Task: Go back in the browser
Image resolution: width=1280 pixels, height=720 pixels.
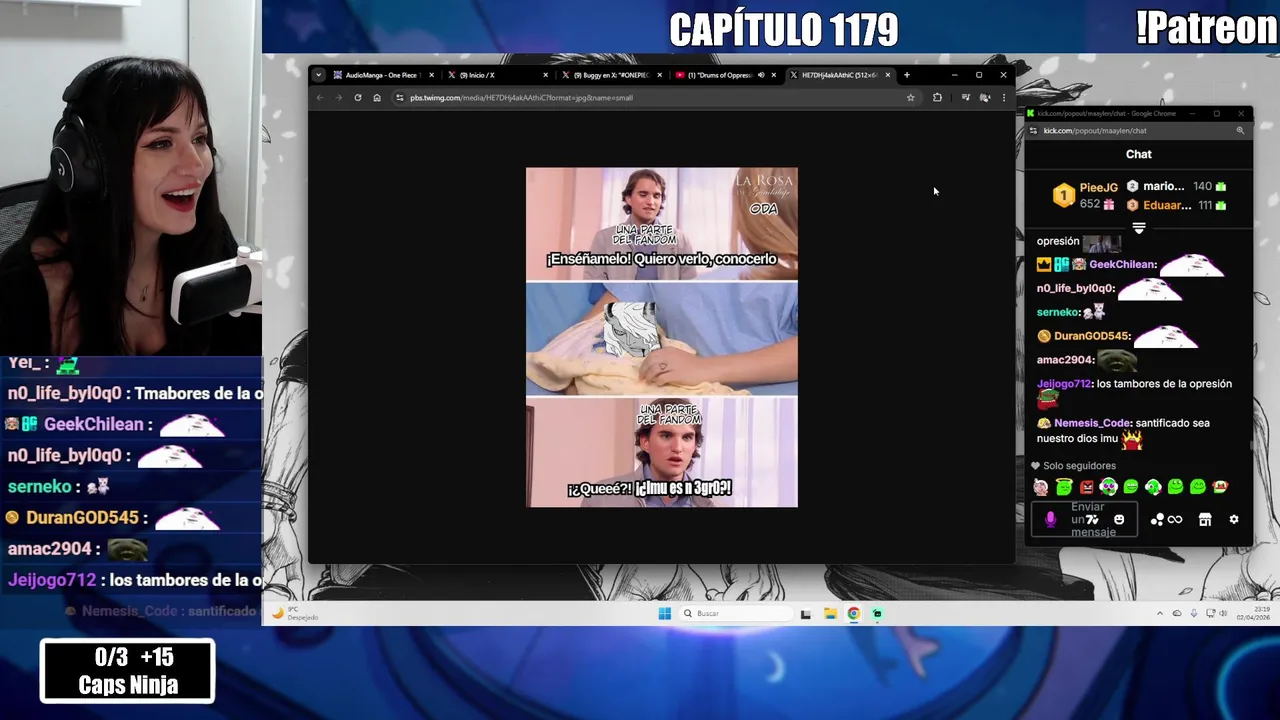Action: coord(320,98)
